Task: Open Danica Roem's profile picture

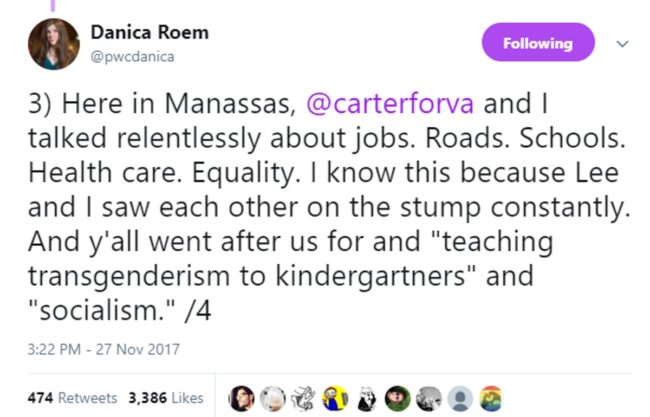Action: pos(54,44)
